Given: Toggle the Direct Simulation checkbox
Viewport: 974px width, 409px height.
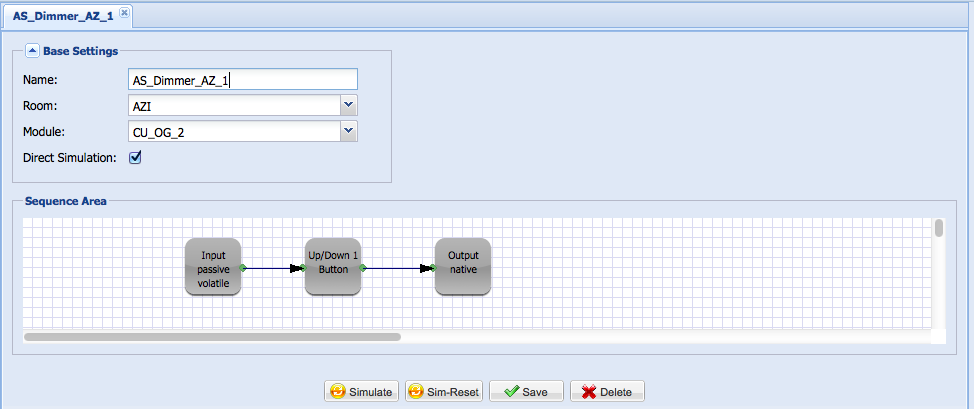Looking at the screenshot, I should click(135, 158).
